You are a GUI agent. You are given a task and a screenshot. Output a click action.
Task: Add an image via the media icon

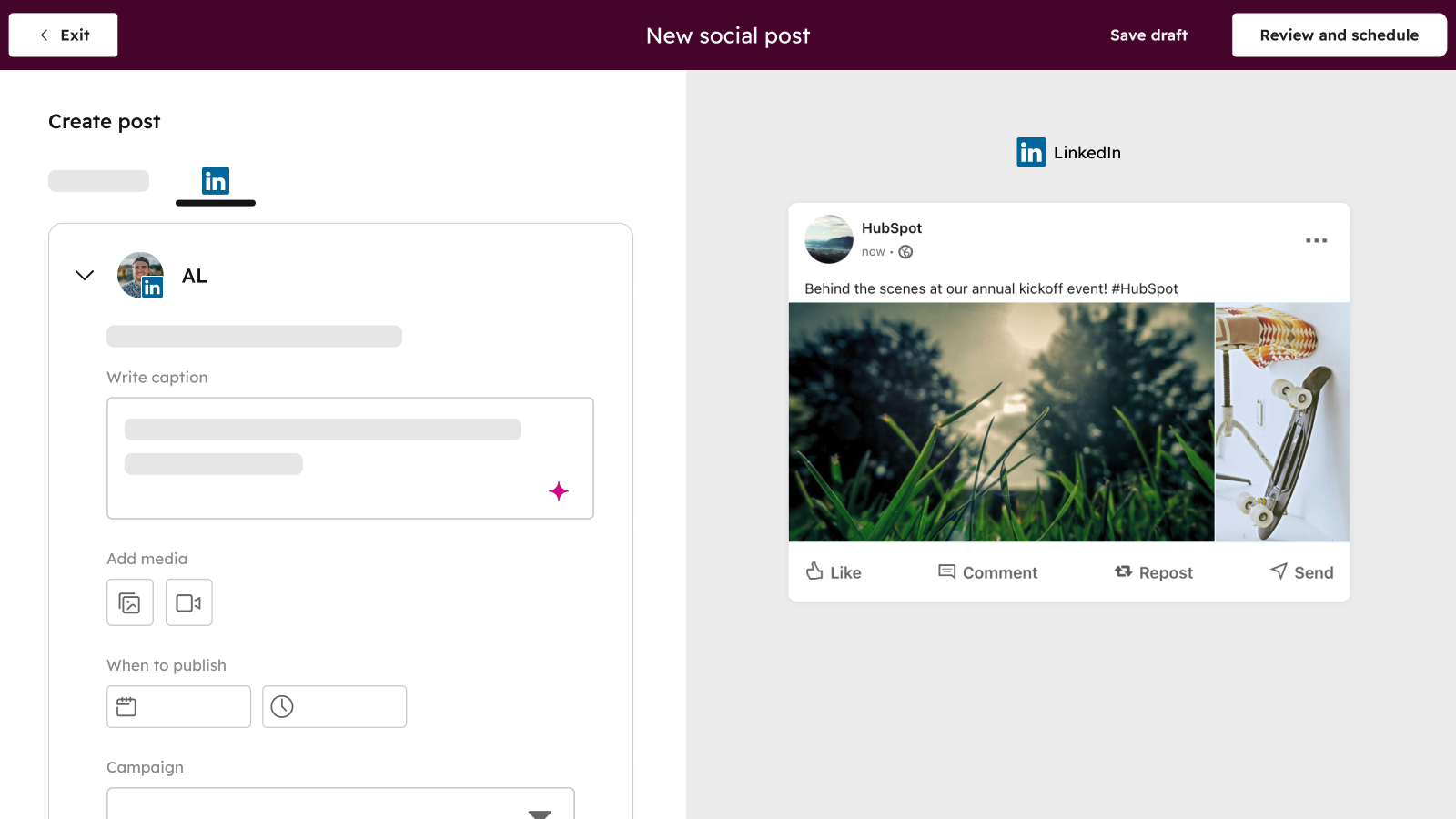coord(130,602)
